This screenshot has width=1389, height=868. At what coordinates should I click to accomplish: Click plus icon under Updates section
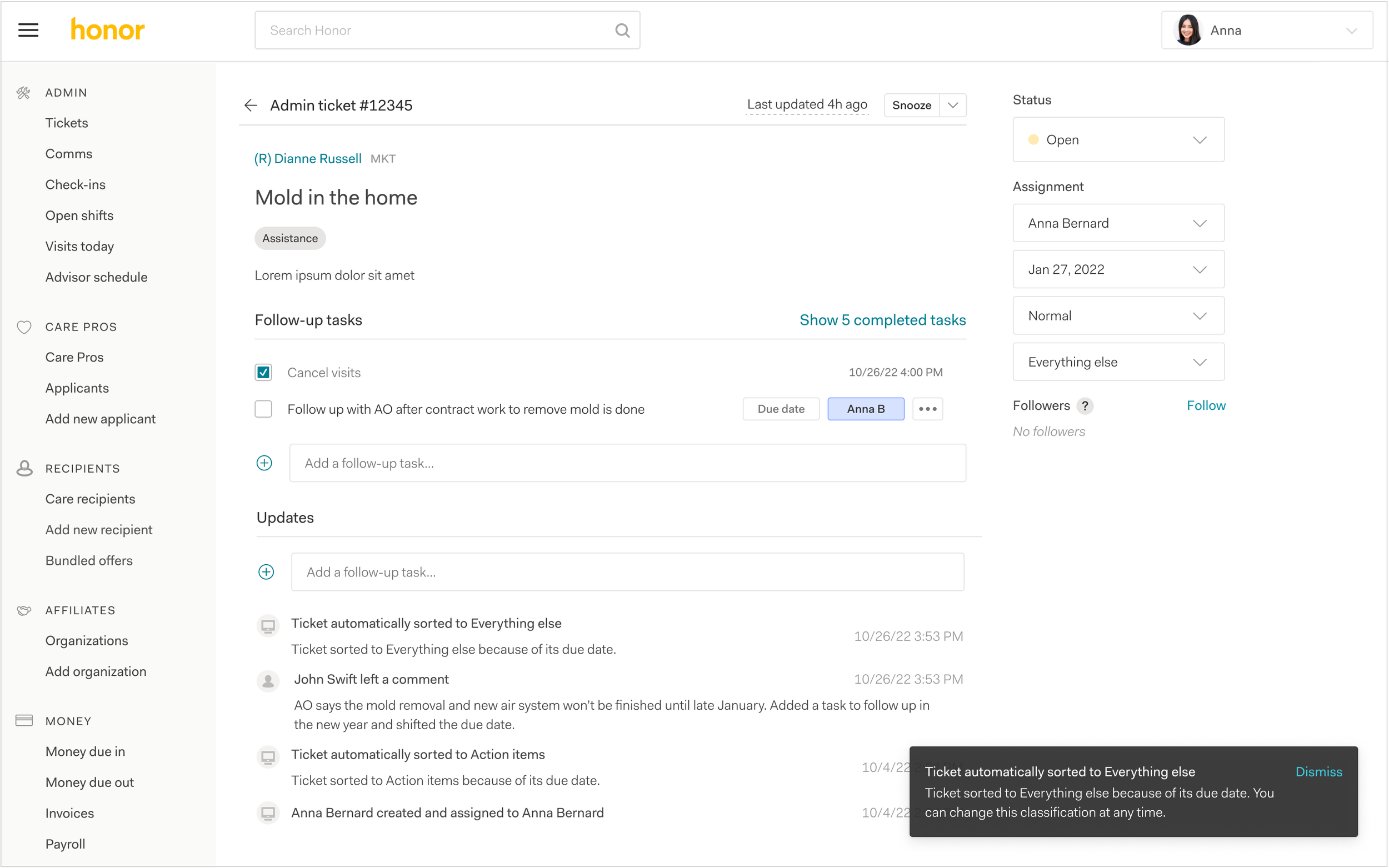(266, 572)
